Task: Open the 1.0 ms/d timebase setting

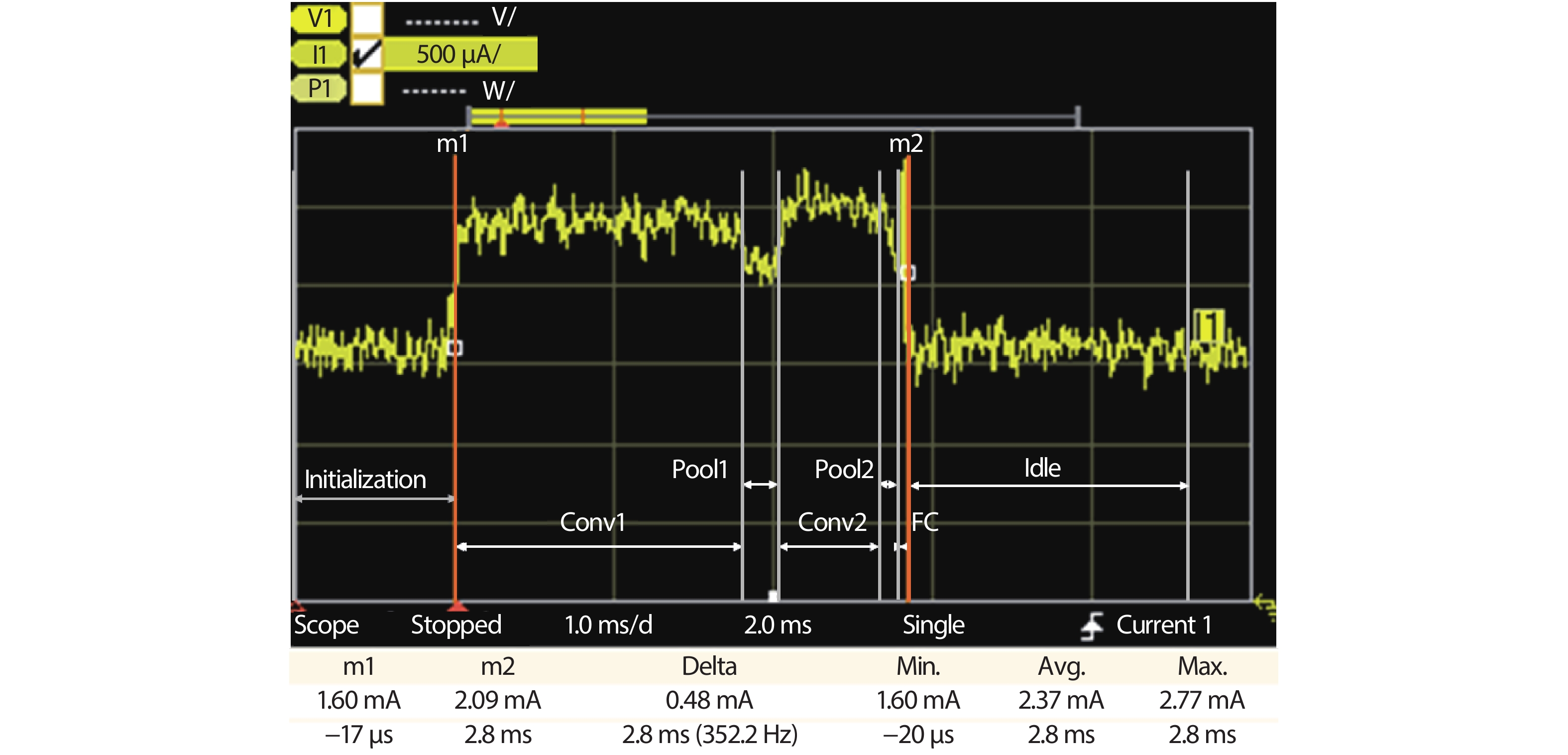Action: [x=608, y=626]
